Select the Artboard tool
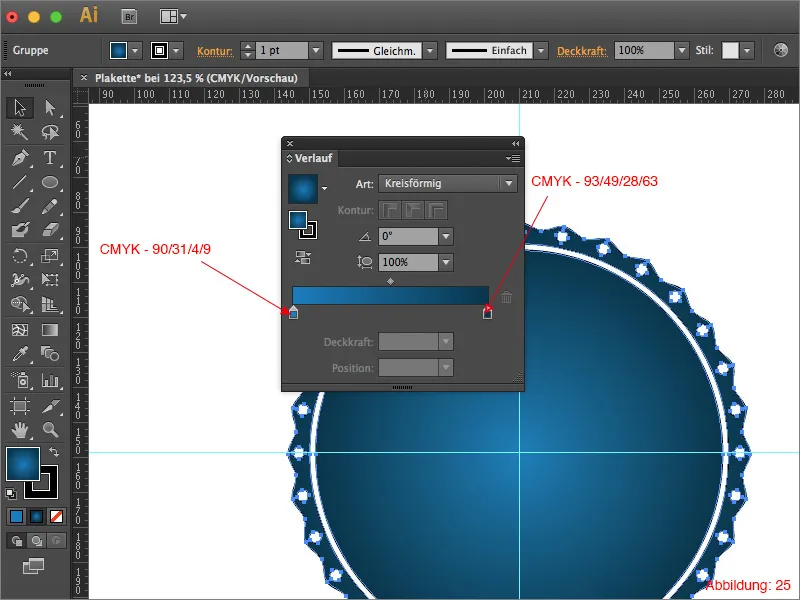 (x=20, y=406)
